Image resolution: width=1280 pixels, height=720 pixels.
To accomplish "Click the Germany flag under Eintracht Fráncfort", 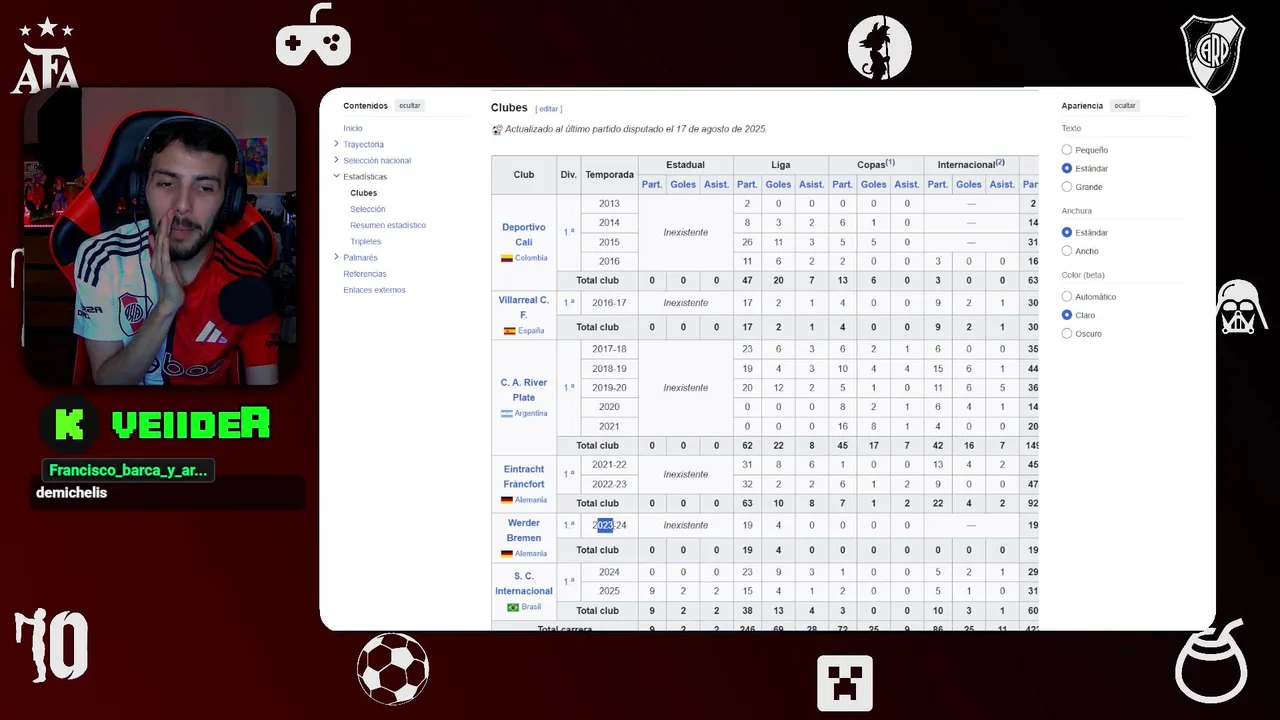I will 507,500.
